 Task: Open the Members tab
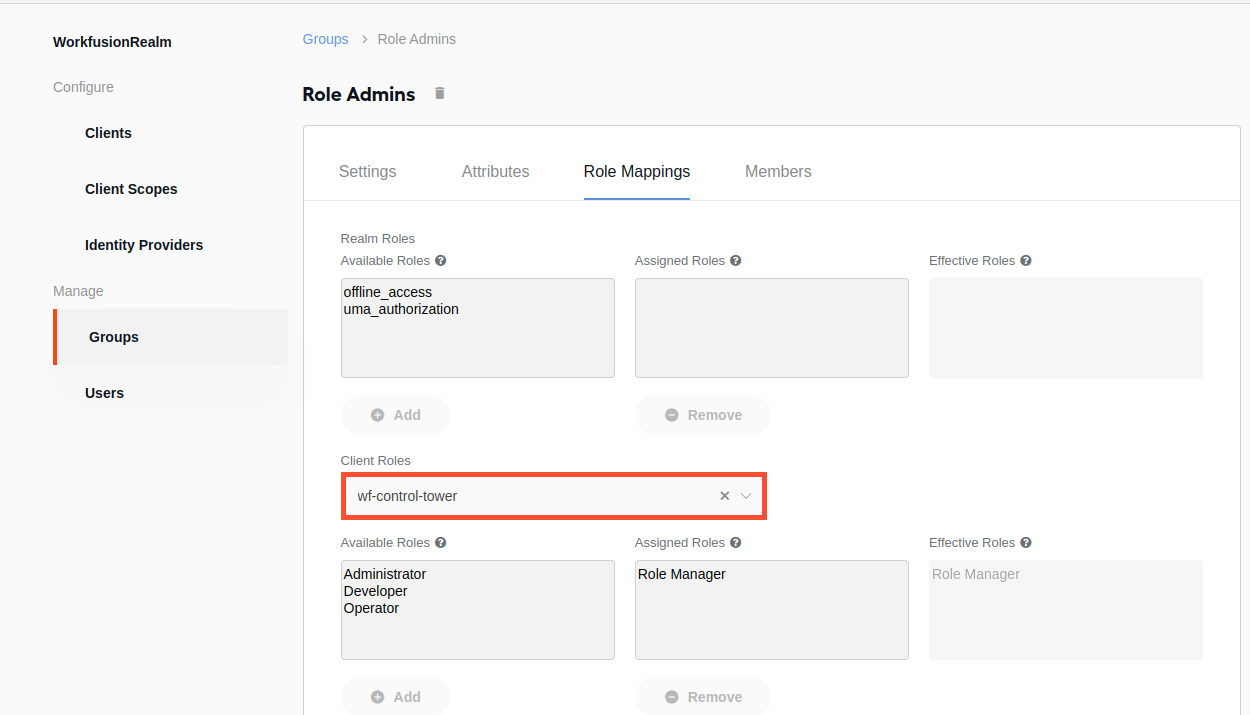[778, 172]
